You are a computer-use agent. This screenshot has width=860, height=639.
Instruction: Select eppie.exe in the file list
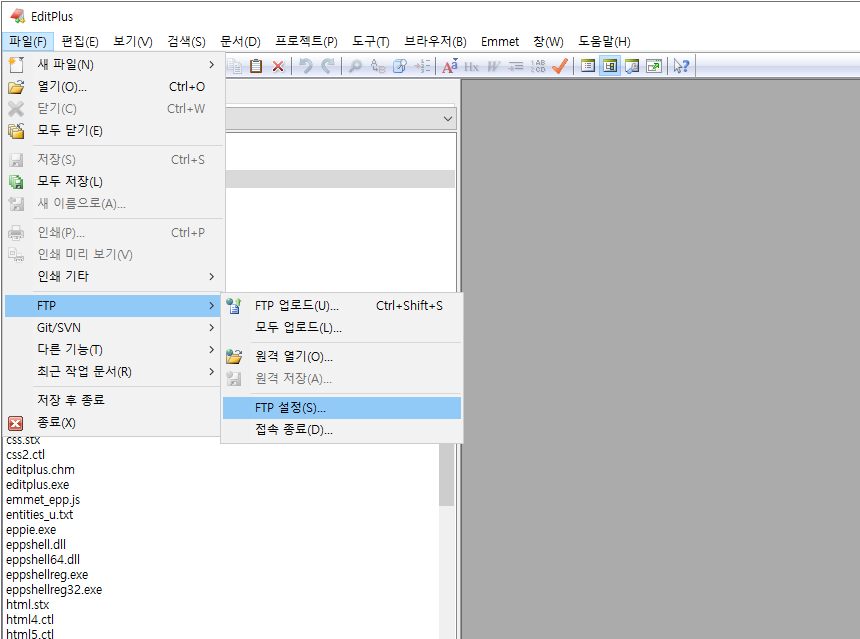tap(31, 530)
